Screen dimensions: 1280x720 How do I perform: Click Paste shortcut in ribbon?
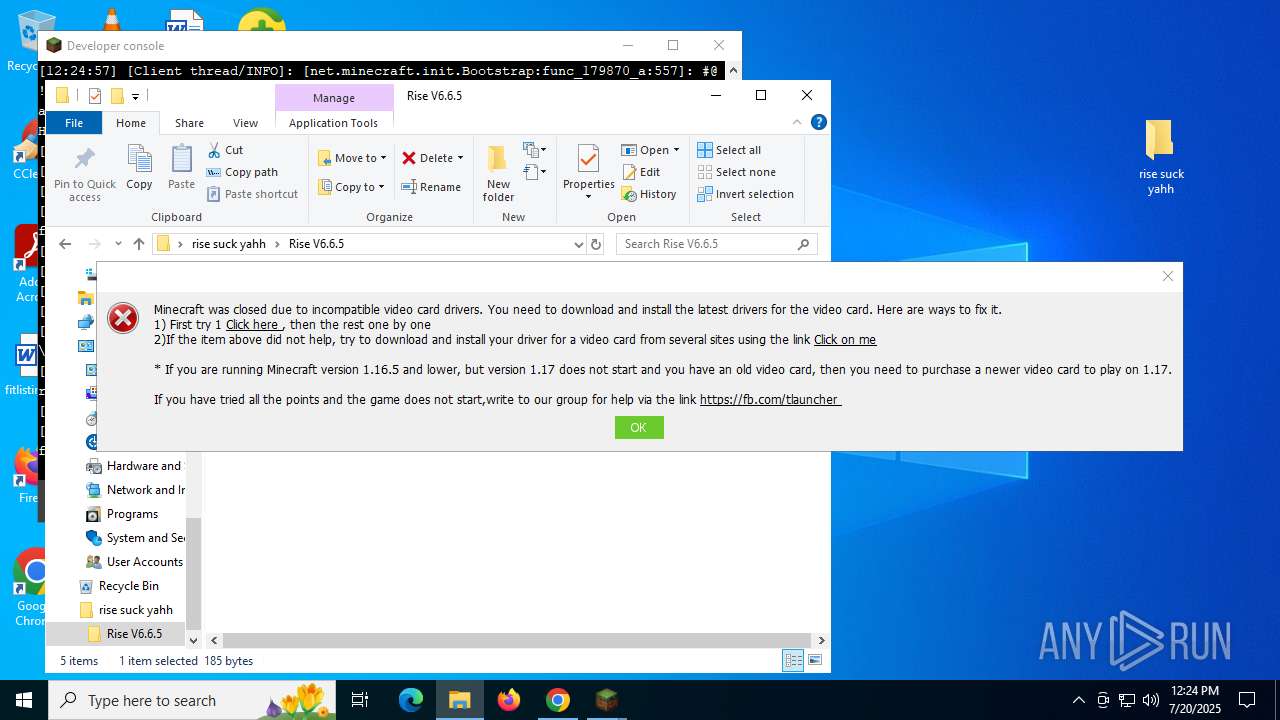252,194
